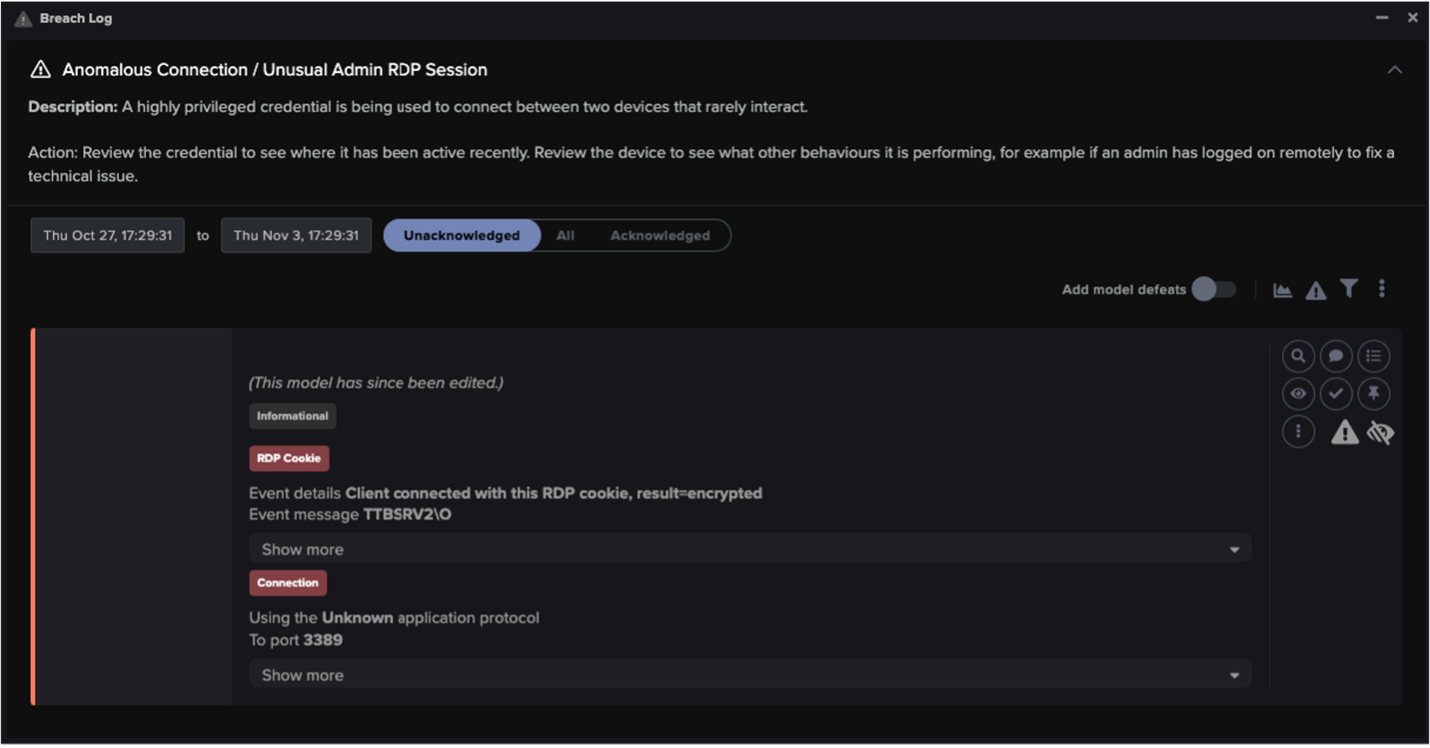The width and height of the screenshot is (1430, 748).
Task: Expand the first Show more section
Action: click(749, 548)
